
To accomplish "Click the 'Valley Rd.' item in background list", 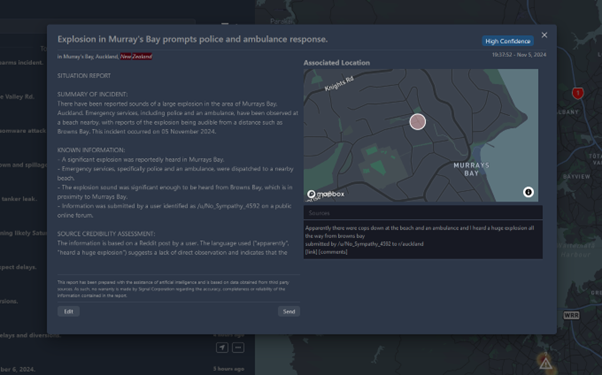I will pos(17,97).
